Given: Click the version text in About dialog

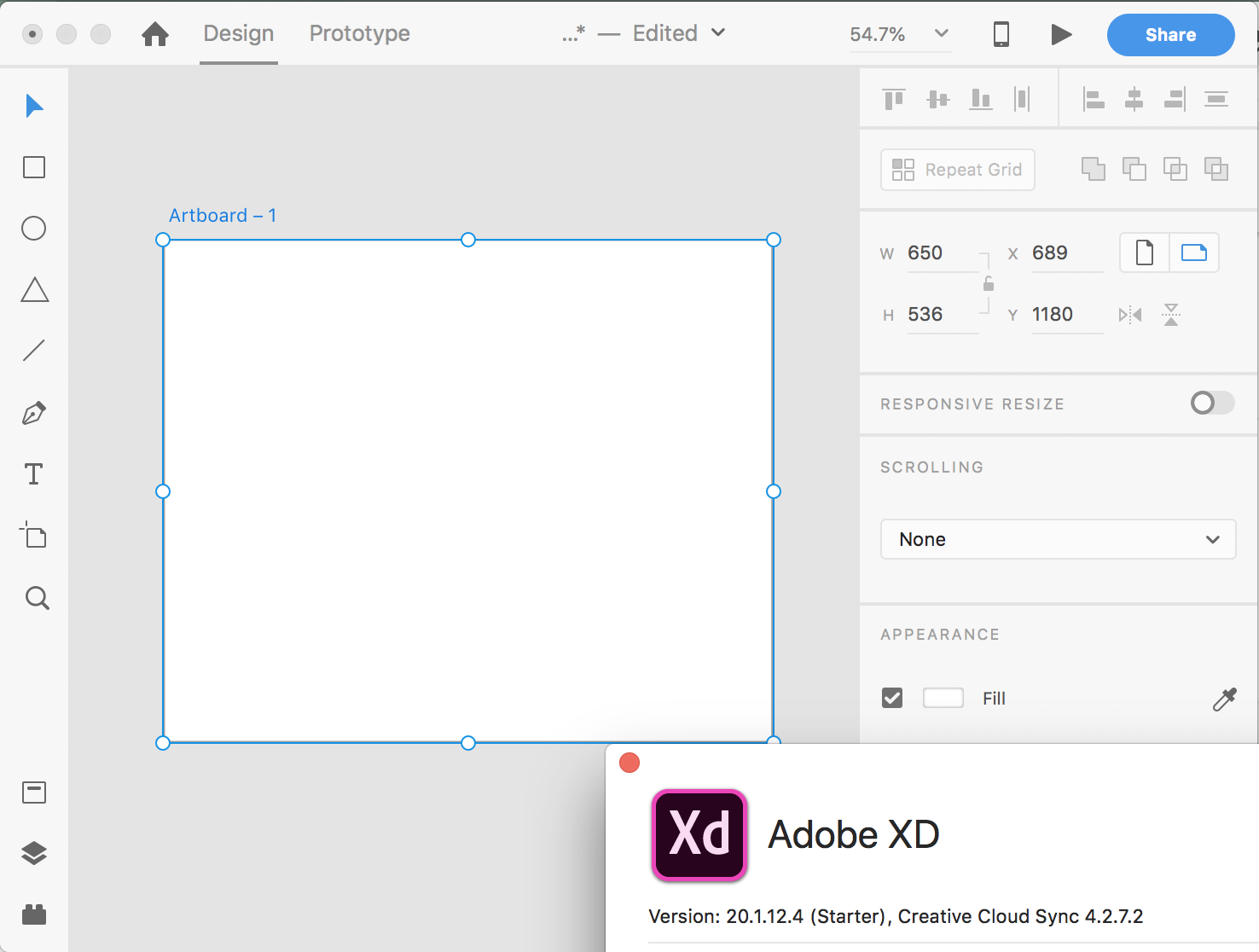Looking at the screenshot, I should tap(896, 916).
